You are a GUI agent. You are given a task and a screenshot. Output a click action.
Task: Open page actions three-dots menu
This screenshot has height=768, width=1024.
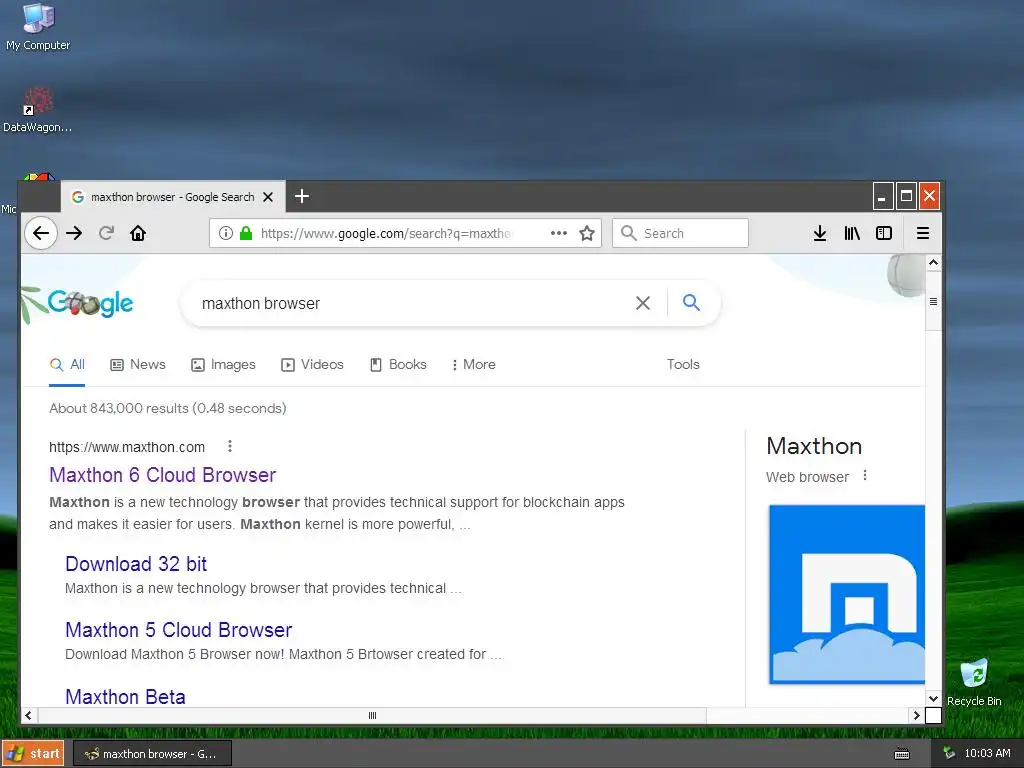(x=558, y=233)
